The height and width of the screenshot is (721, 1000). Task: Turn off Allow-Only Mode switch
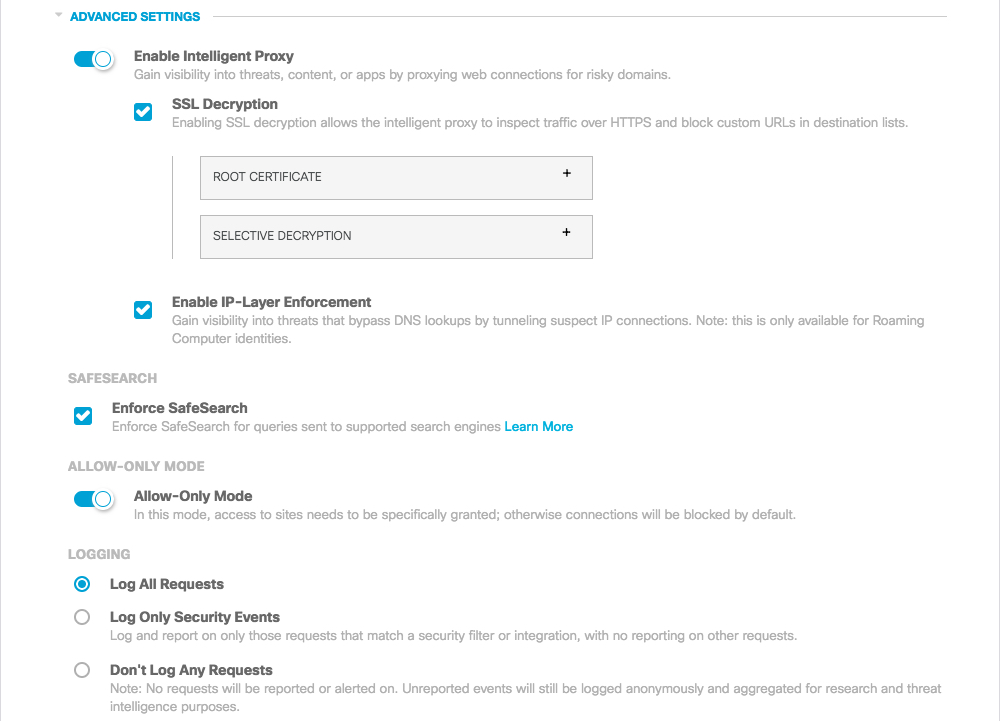pos(94,499)
